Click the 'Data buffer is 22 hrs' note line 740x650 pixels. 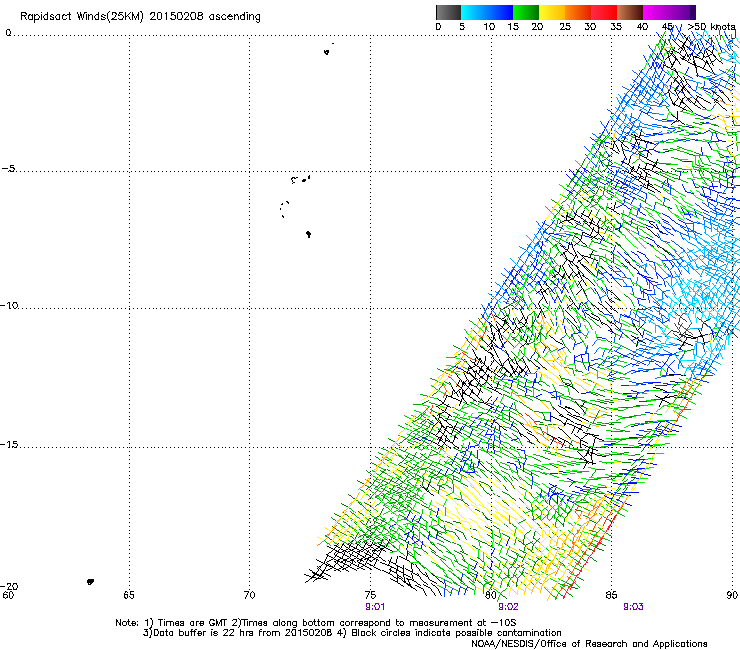point(352,633)
